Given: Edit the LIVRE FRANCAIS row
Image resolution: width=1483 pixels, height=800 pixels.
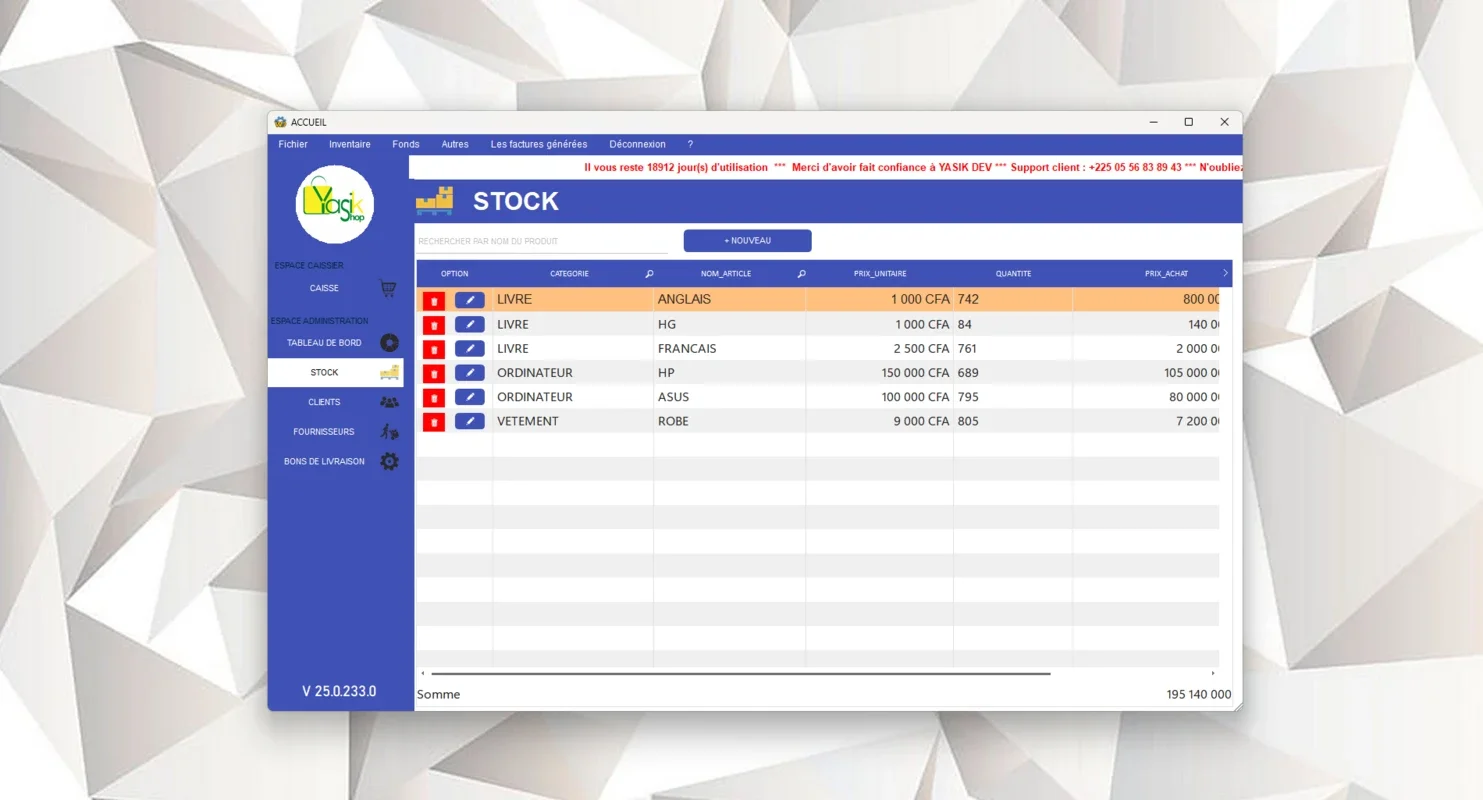Looking at the screenshot, I should (x=470, y=348).
